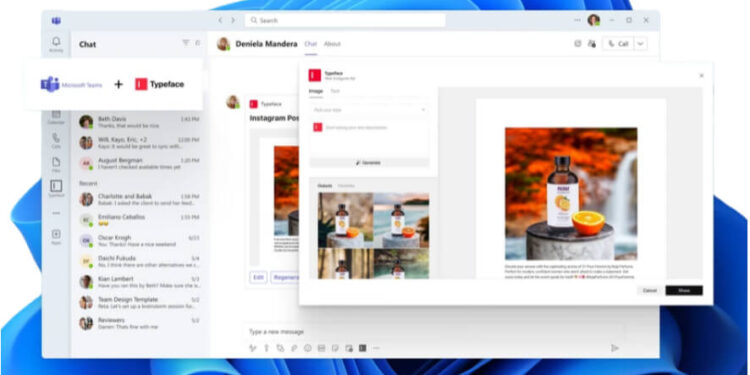
Task: Switch to the About tab
Action: pyautogui.click(x=332, y=44)
